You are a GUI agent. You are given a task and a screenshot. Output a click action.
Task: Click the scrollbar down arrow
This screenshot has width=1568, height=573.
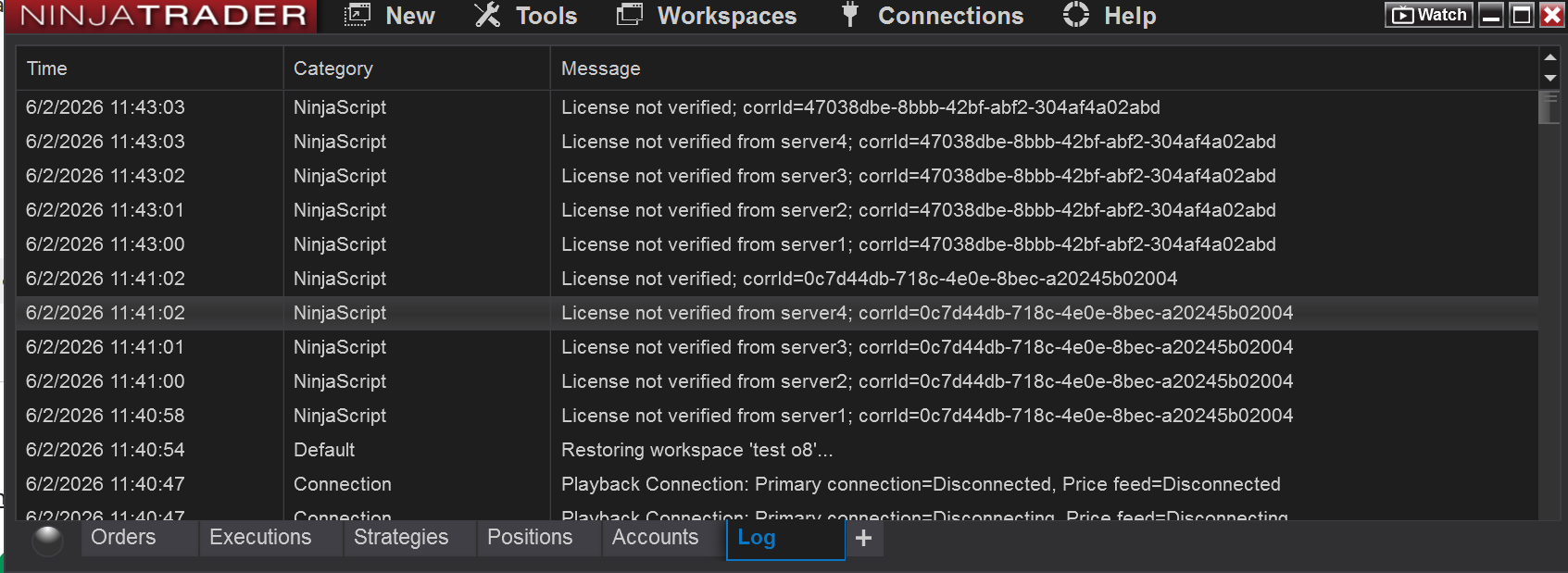coord(1549,79)
